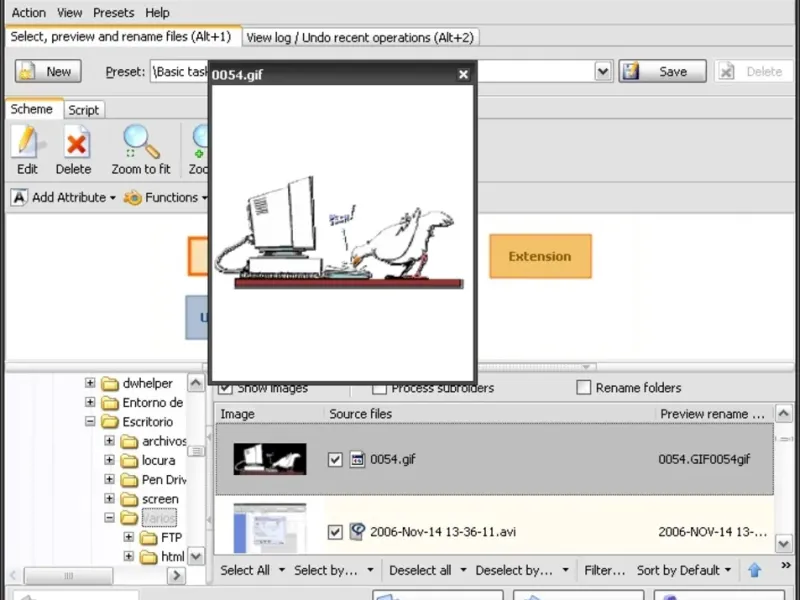The height and width of the screenshot is (600, 800).
Task: Click the Edit pencil icon
Action: (28, 141)
